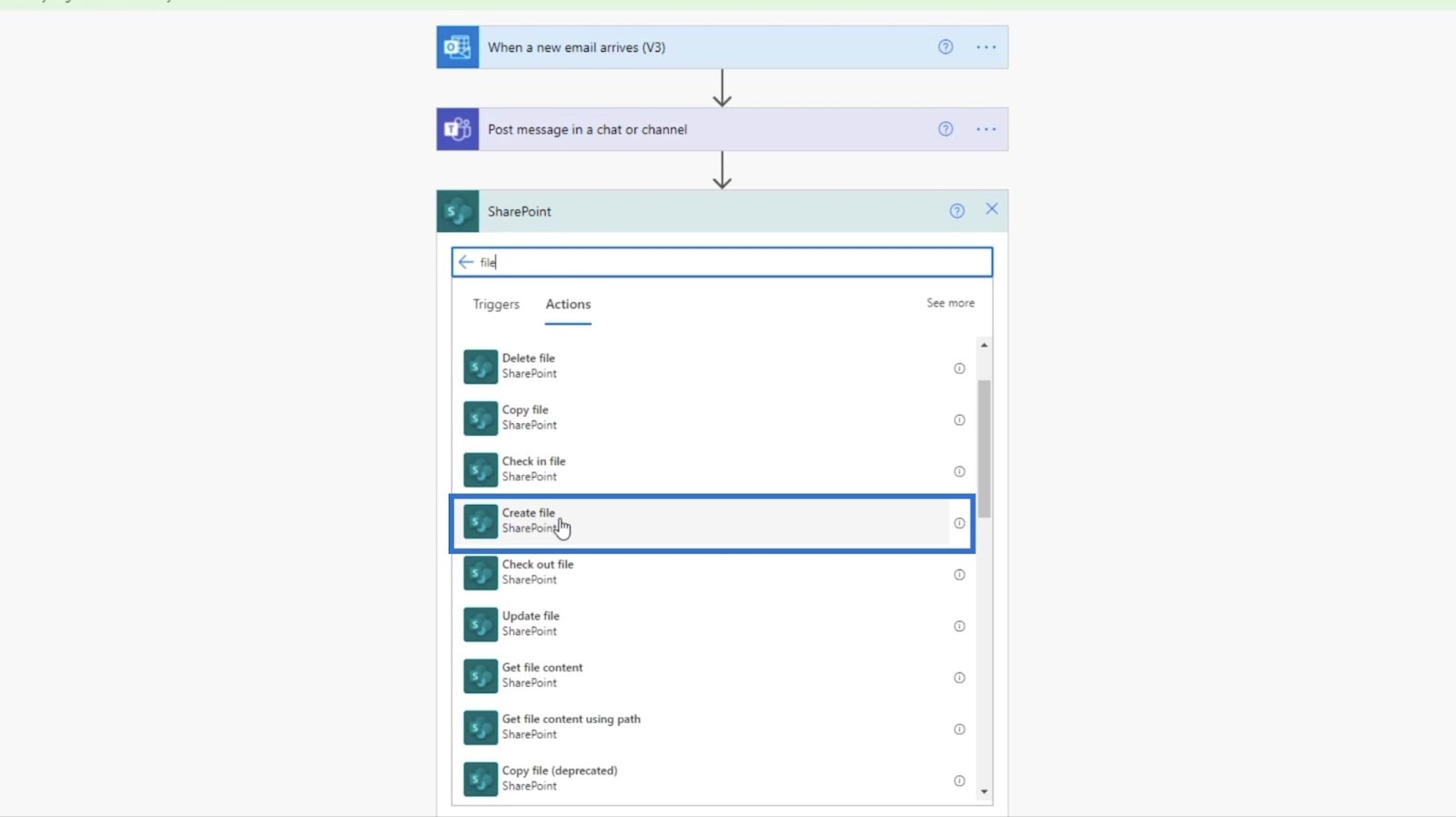Show info for Copy file (deprecated) action
This screenshot has height=817, width=1456.
pos(959,781)
